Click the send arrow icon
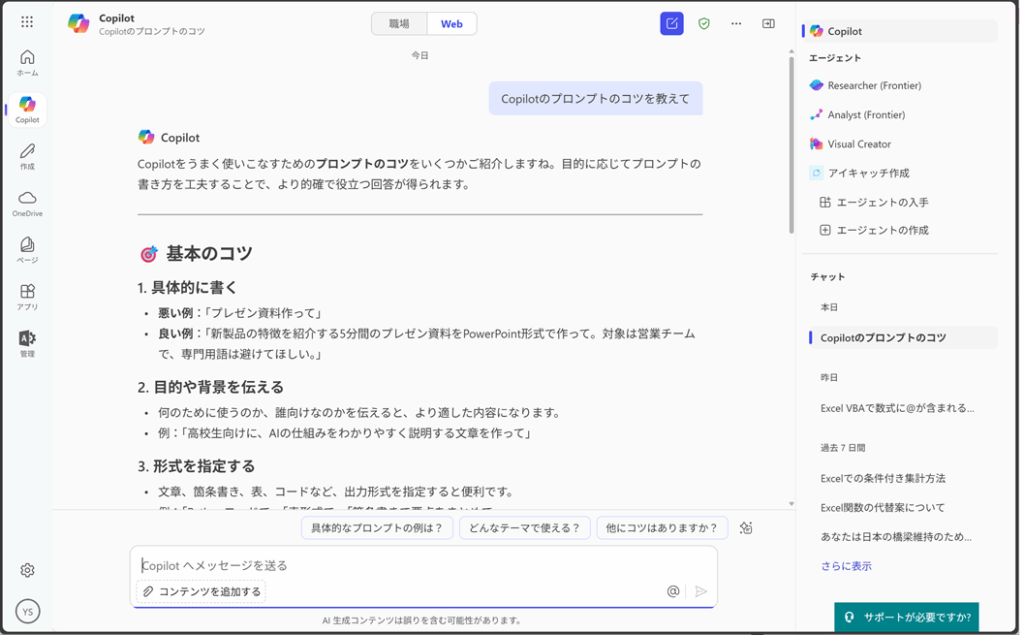Image resolution: width=1024 pixels, height=635 pixels. pyautogui.click(x=701, y=591)
